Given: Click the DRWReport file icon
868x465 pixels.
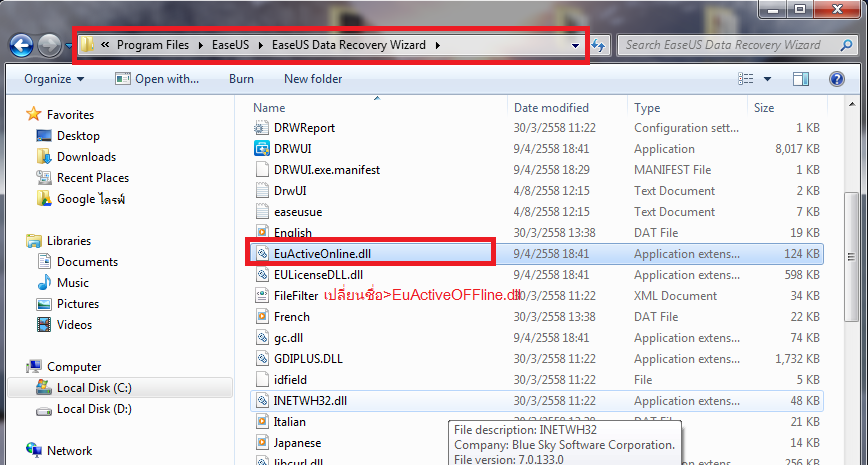Looking at the screenshot, I should click(x=262, y=128).
